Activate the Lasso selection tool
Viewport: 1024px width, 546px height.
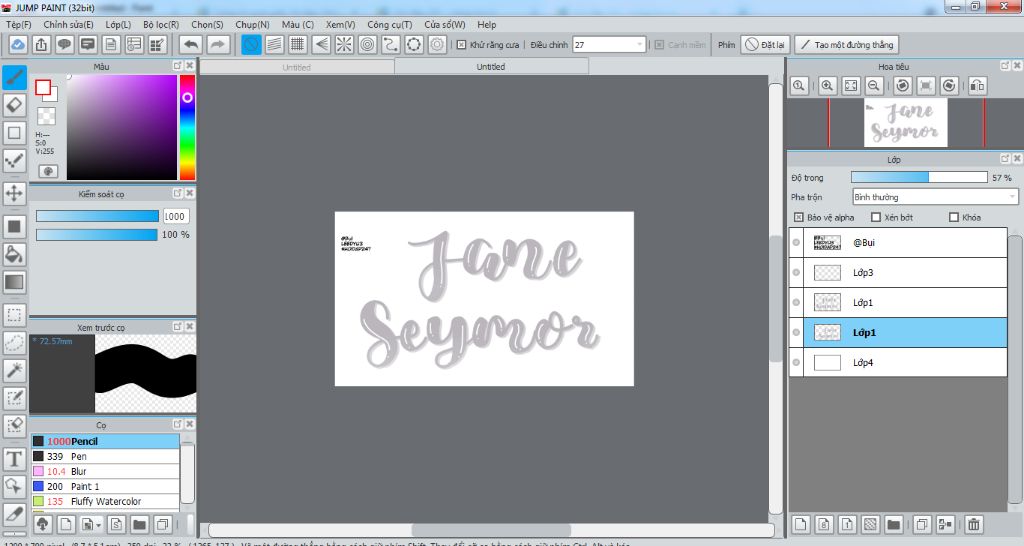14,342
